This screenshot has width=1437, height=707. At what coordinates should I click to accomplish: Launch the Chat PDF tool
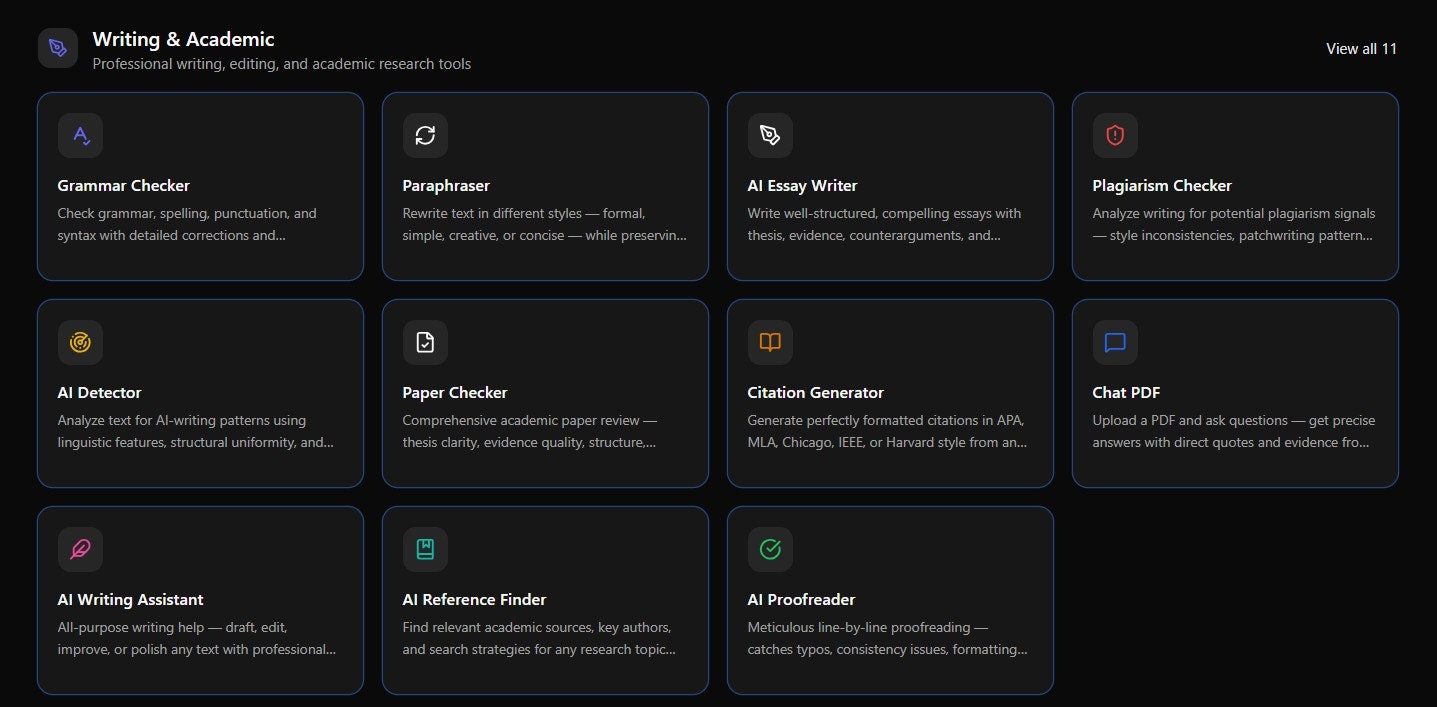coord(1235,393)
